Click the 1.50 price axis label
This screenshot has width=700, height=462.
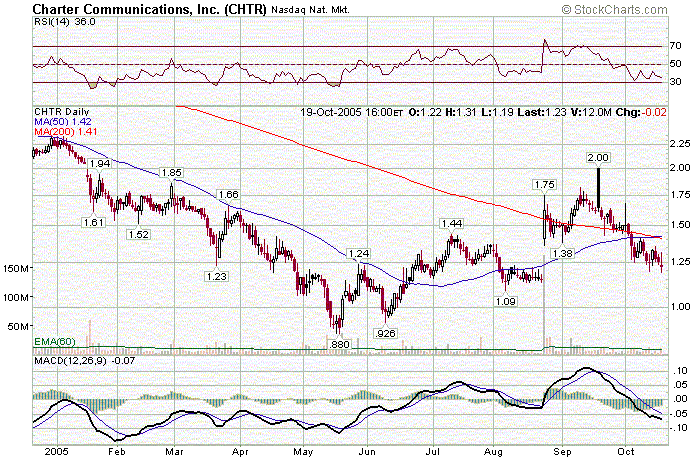click(x=680, y=225)
